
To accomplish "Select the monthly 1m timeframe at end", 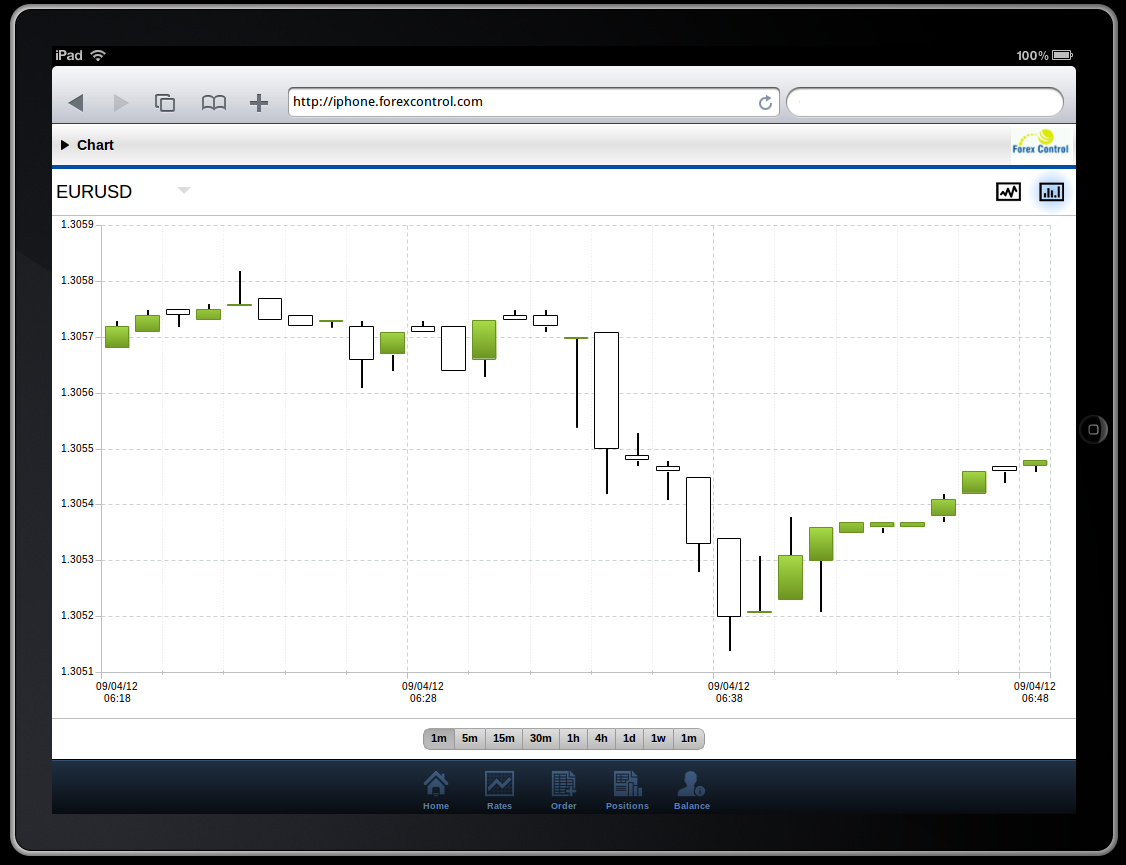I will click(x=689, y=739).
